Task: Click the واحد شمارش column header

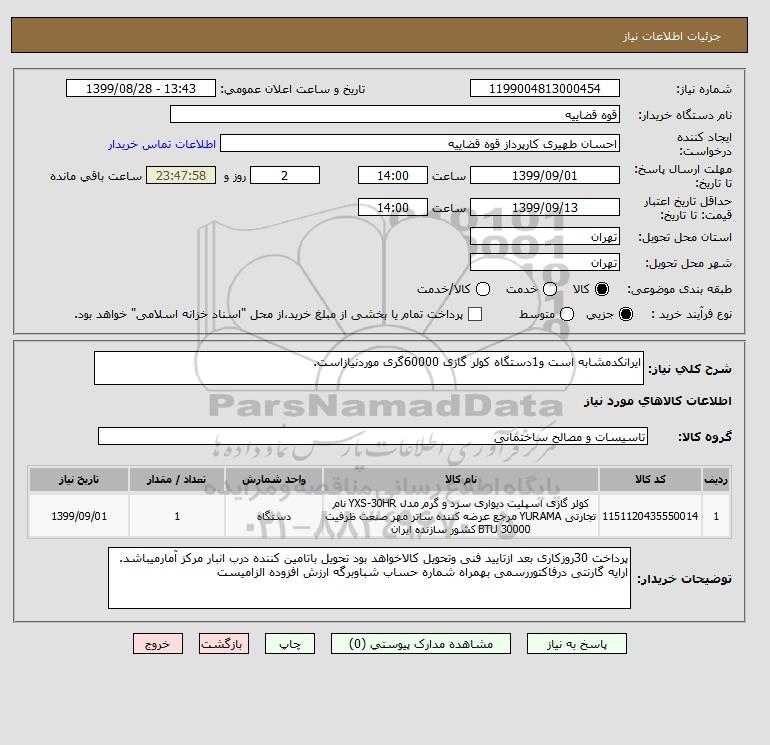Action: (274, 479)
